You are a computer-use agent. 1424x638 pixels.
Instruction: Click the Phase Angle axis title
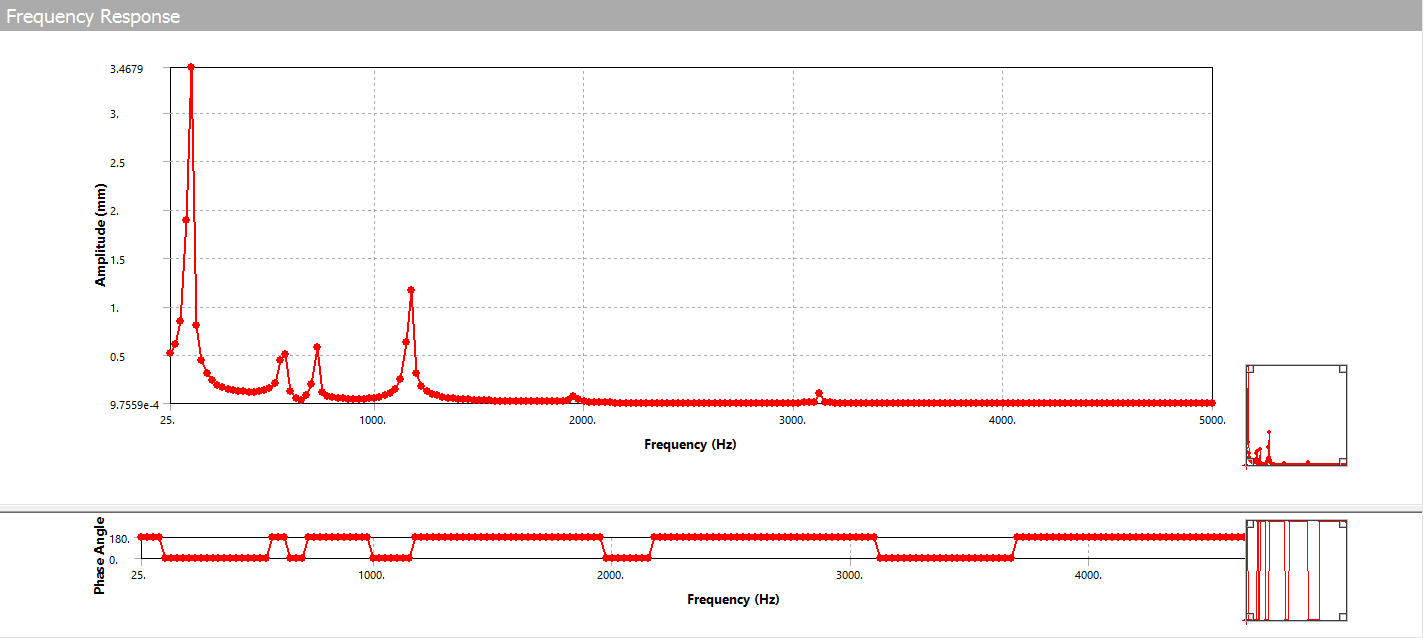click(100, 556)
